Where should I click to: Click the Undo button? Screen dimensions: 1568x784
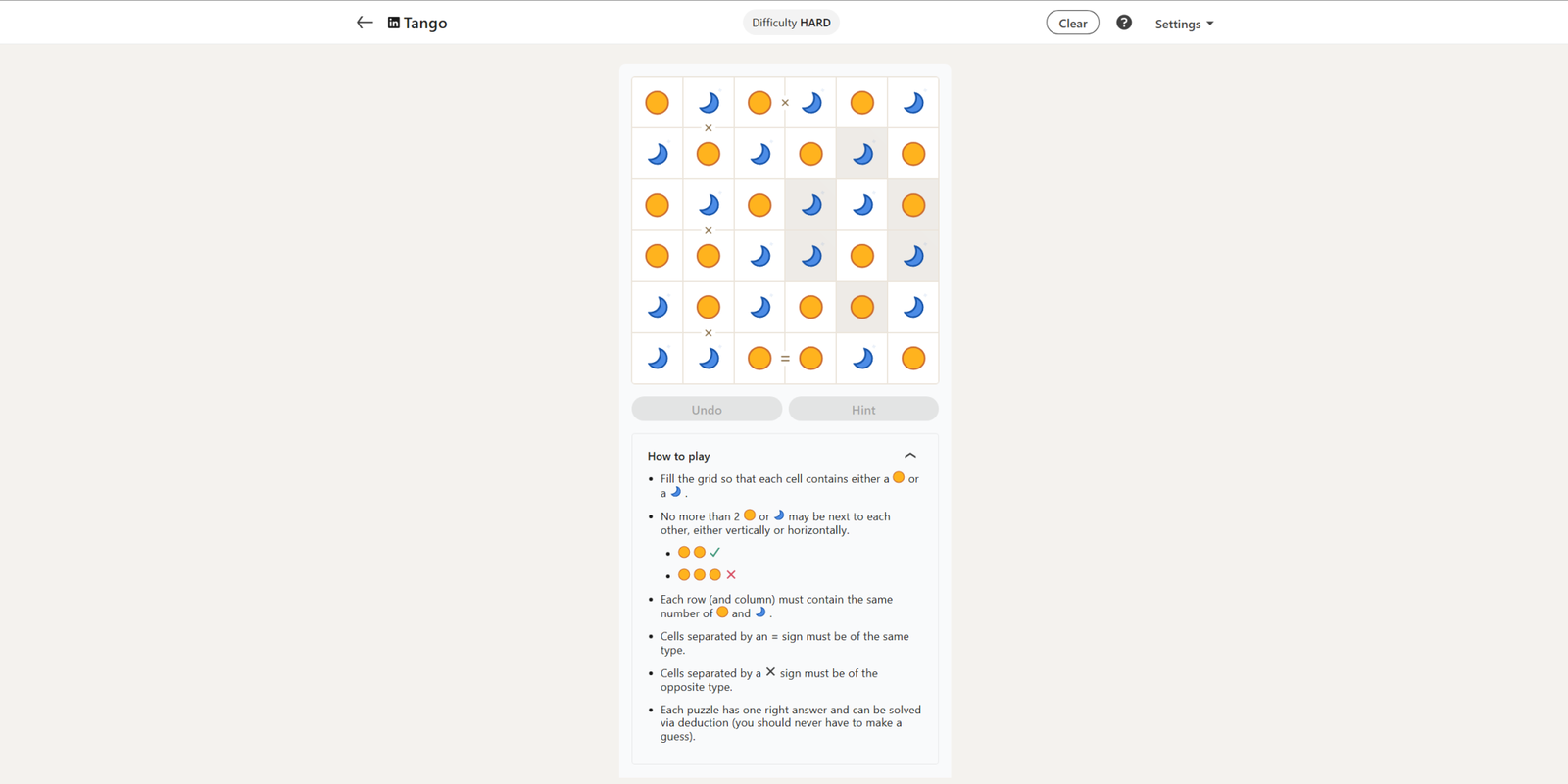[707, 410]
